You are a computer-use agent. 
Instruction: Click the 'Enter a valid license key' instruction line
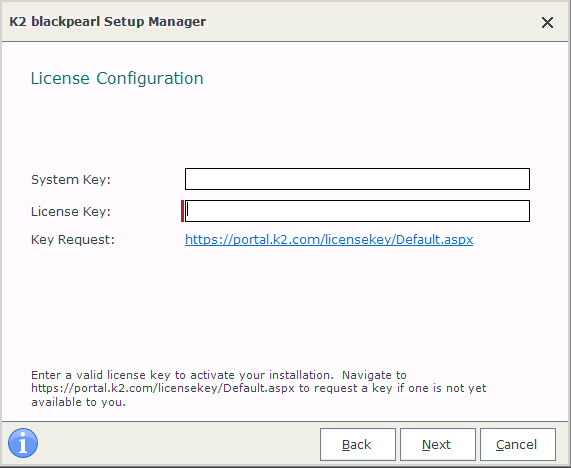tap(219, 375)
